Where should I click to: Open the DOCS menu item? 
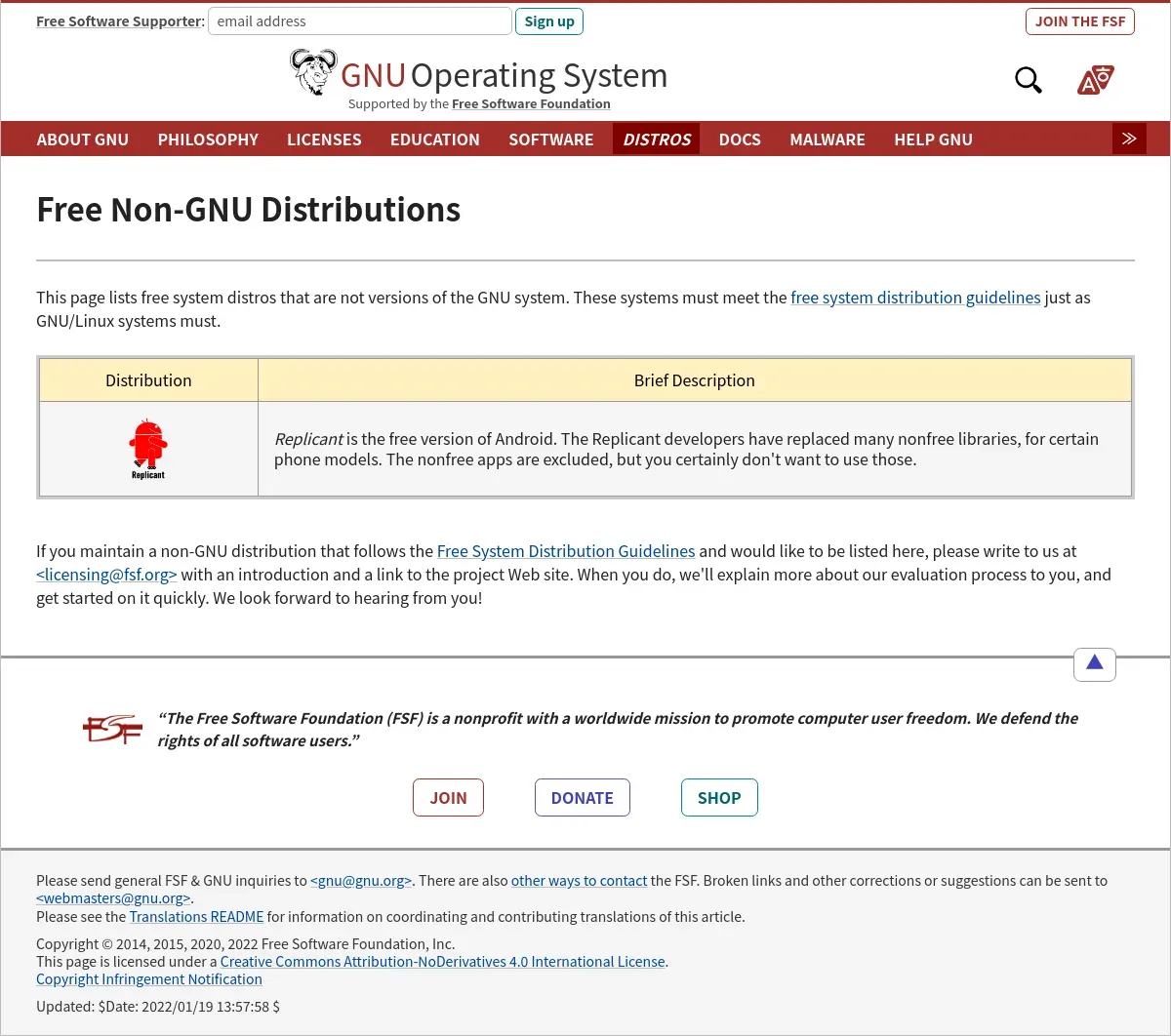click(740, 139)
